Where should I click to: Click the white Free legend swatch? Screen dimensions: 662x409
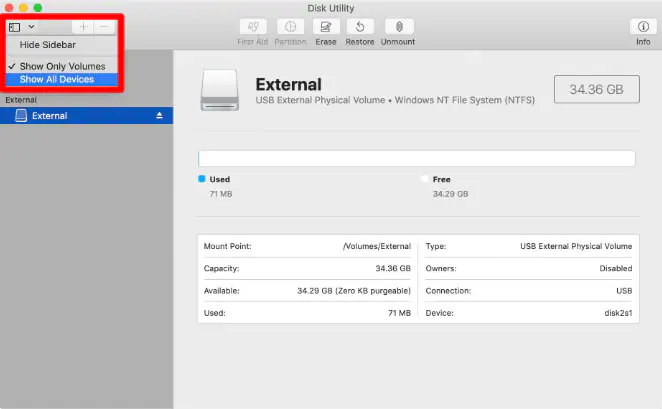[425, 179]
